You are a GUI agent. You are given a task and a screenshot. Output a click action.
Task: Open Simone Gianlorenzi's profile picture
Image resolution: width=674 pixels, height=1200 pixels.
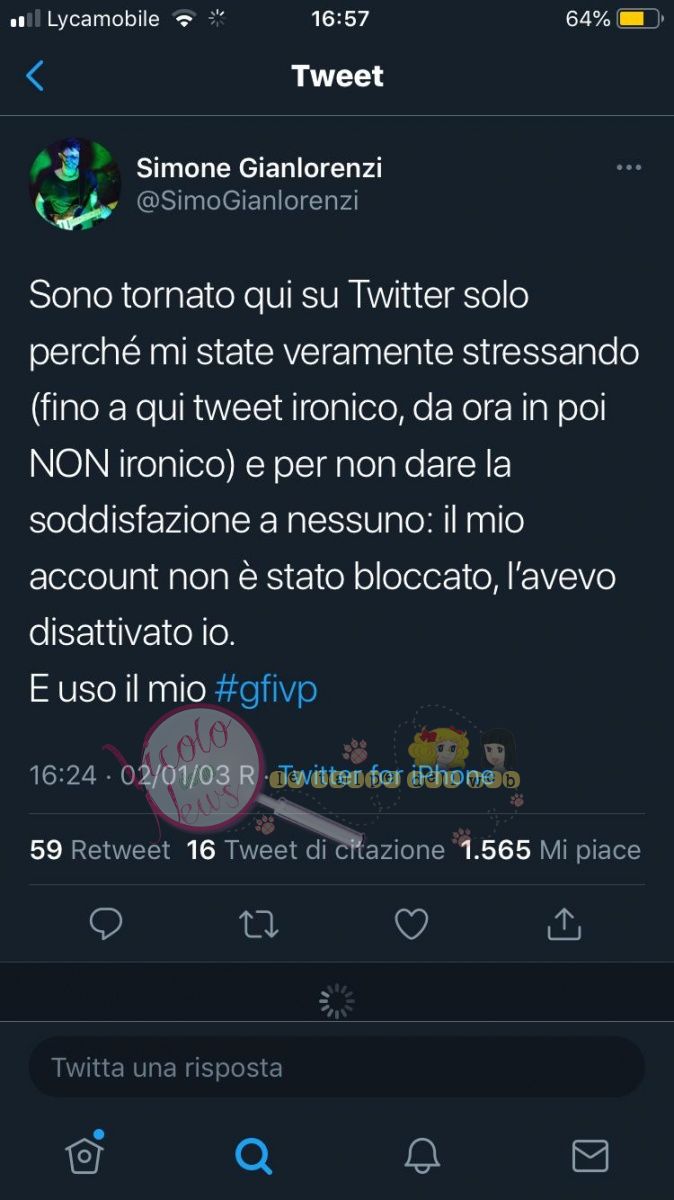pyautogui.click(x=75, y=184)
